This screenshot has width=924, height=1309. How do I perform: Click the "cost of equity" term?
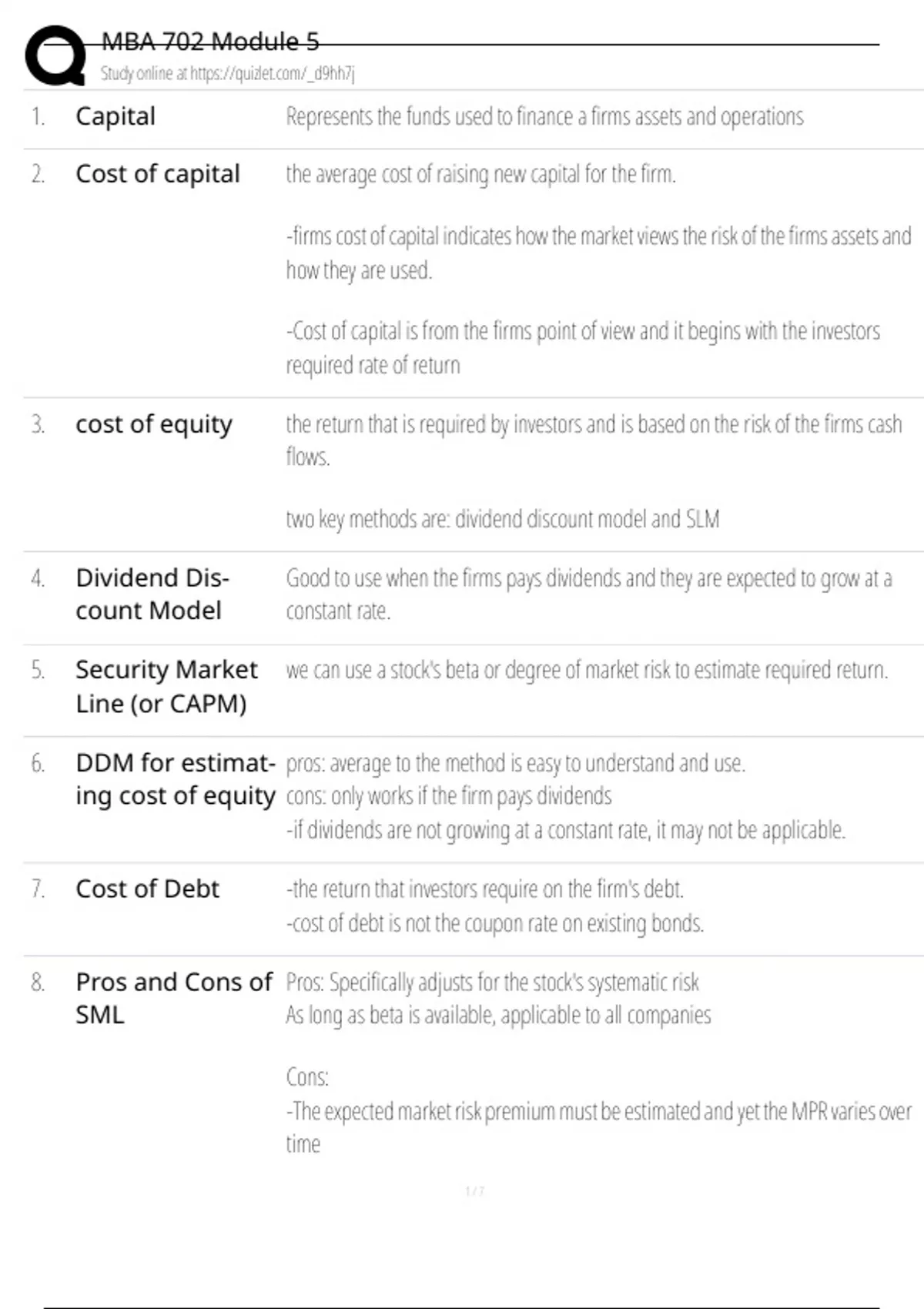point(154,424)
